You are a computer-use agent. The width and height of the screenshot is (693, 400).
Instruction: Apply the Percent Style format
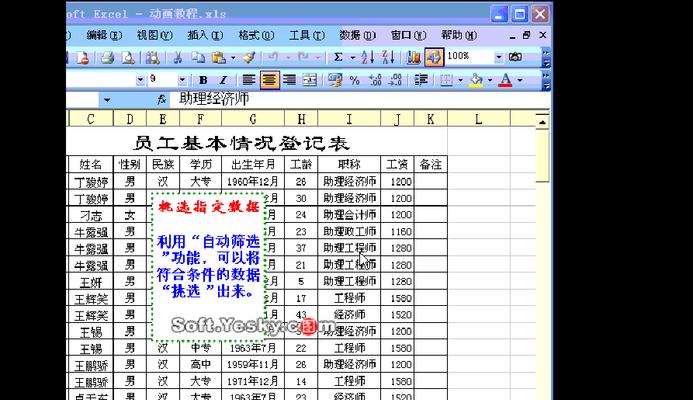coord(353,79)
